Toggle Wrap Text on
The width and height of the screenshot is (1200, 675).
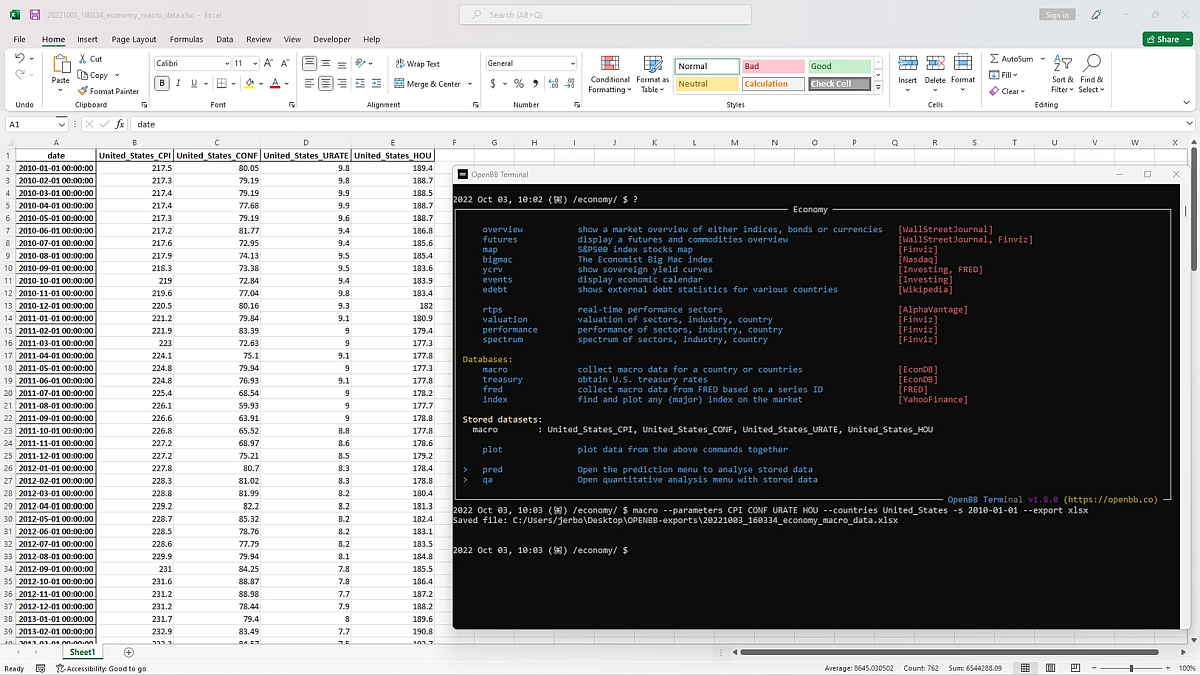[x=417, y=64]
